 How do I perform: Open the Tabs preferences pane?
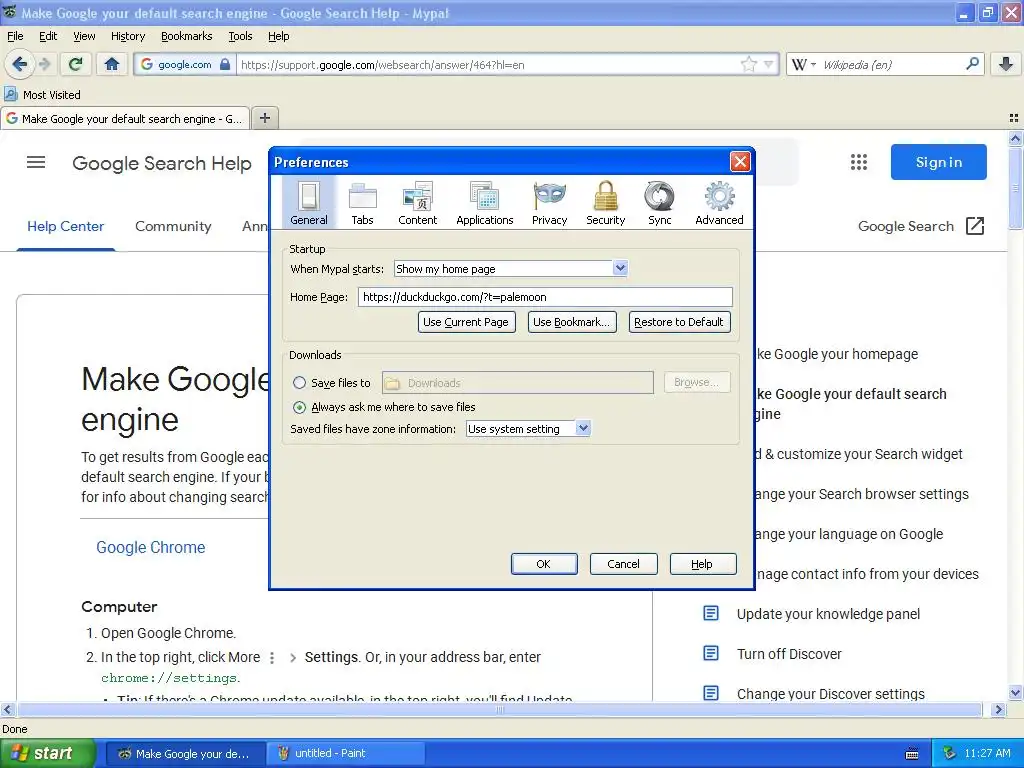point(362,203)
